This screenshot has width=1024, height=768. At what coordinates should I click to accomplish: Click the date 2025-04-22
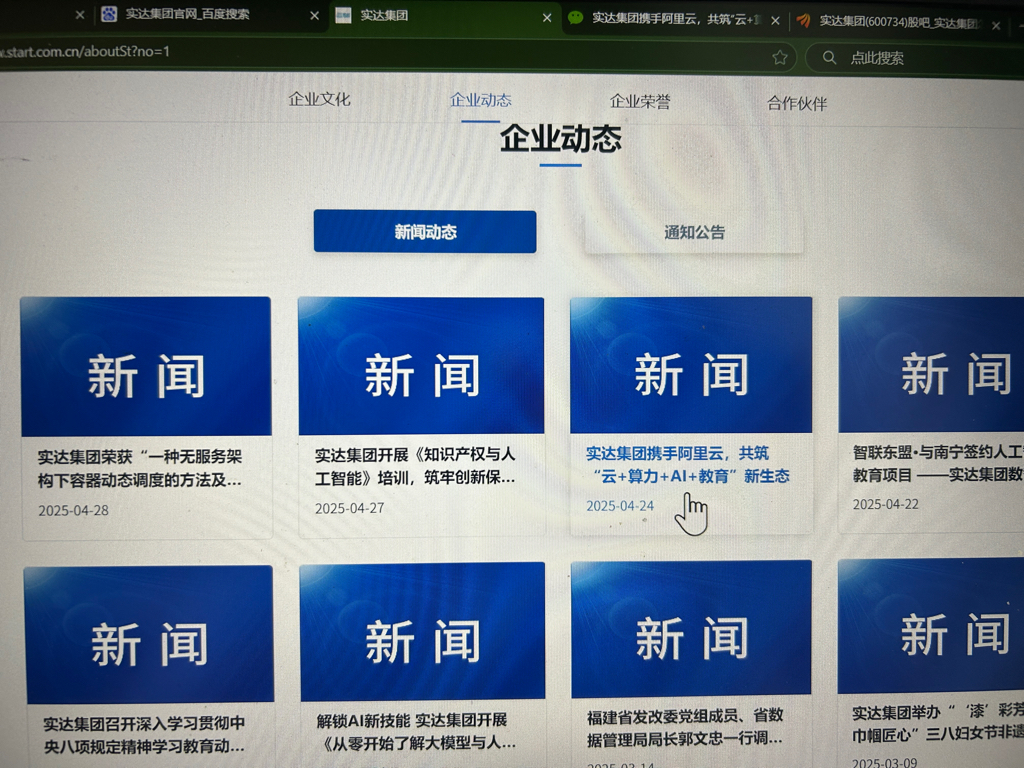click(886, 504)
